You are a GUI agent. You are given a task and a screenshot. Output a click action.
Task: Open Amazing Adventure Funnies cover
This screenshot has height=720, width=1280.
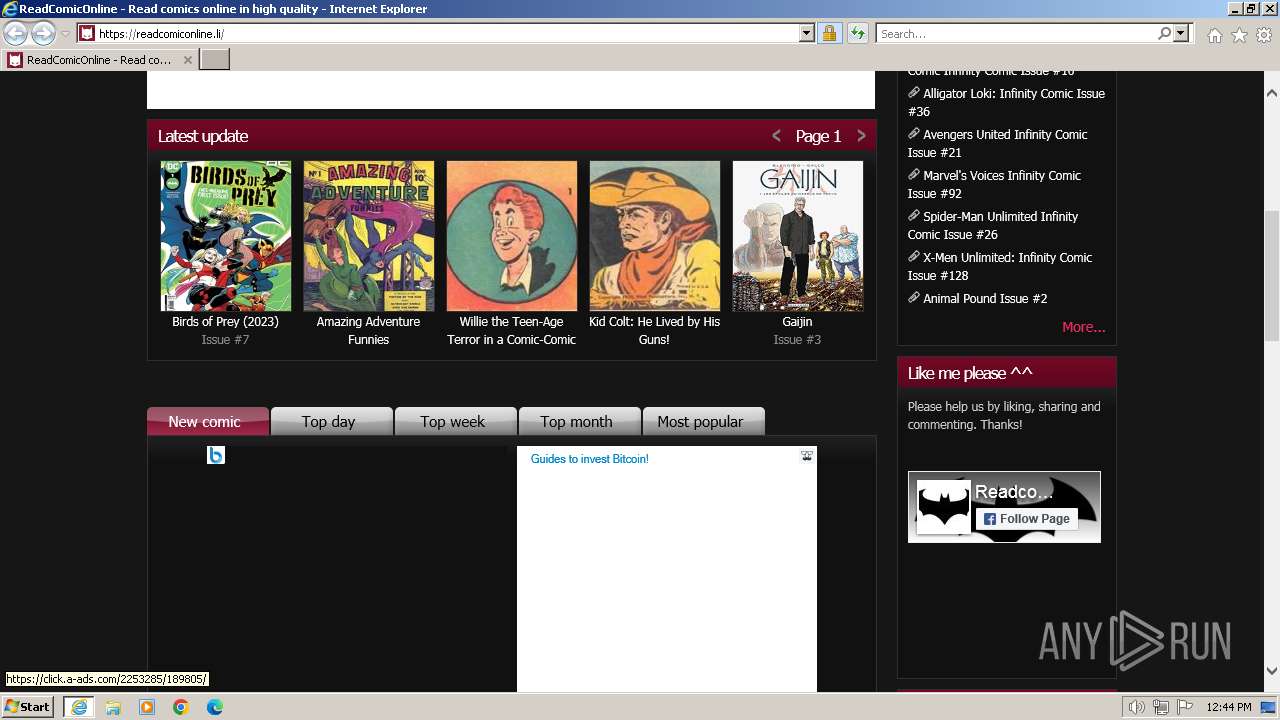[369, 236]
